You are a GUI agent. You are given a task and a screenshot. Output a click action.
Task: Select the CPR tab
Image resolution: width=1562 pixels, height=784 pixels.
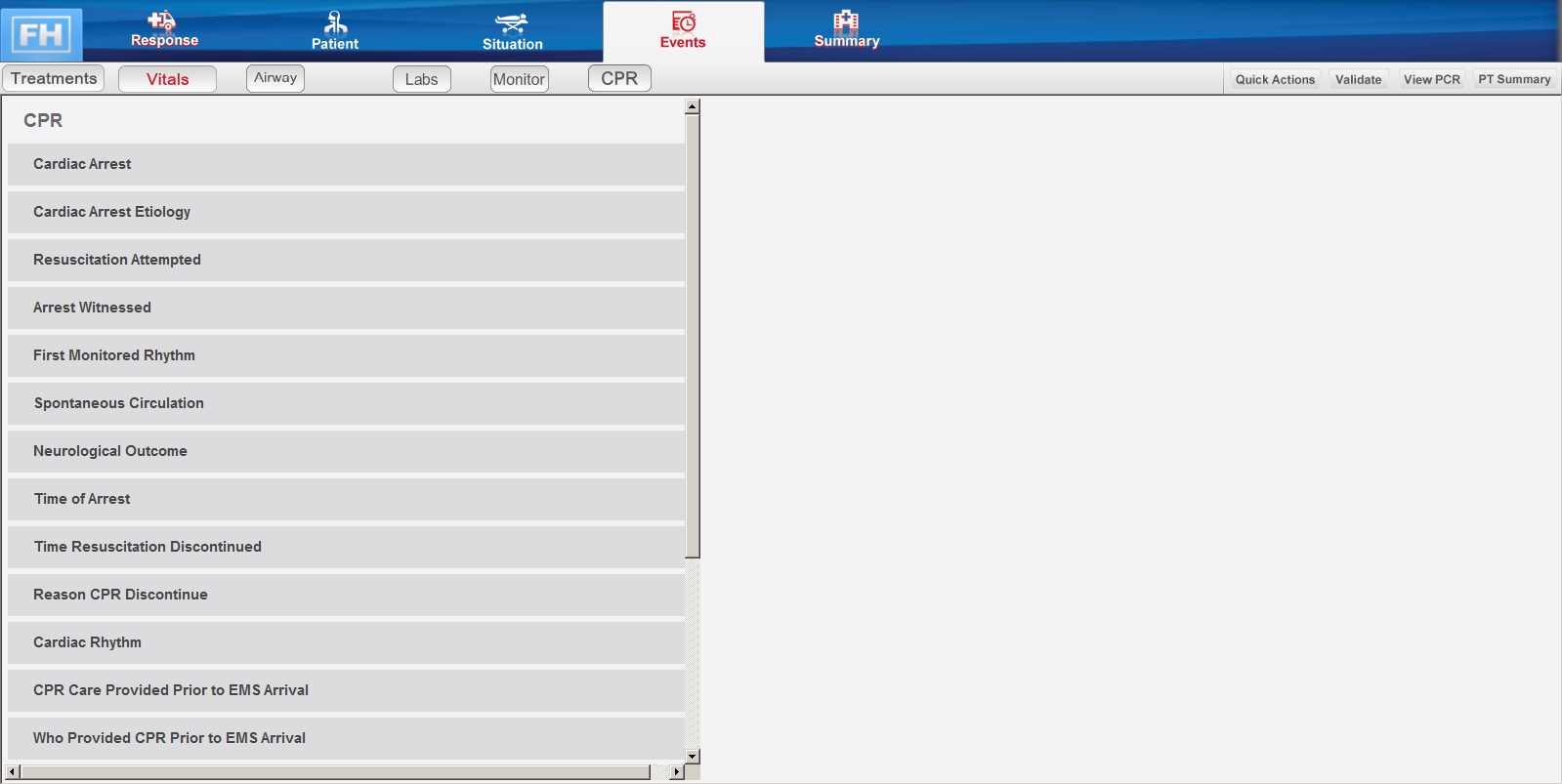pyautogui.click(x=619, y=78)
